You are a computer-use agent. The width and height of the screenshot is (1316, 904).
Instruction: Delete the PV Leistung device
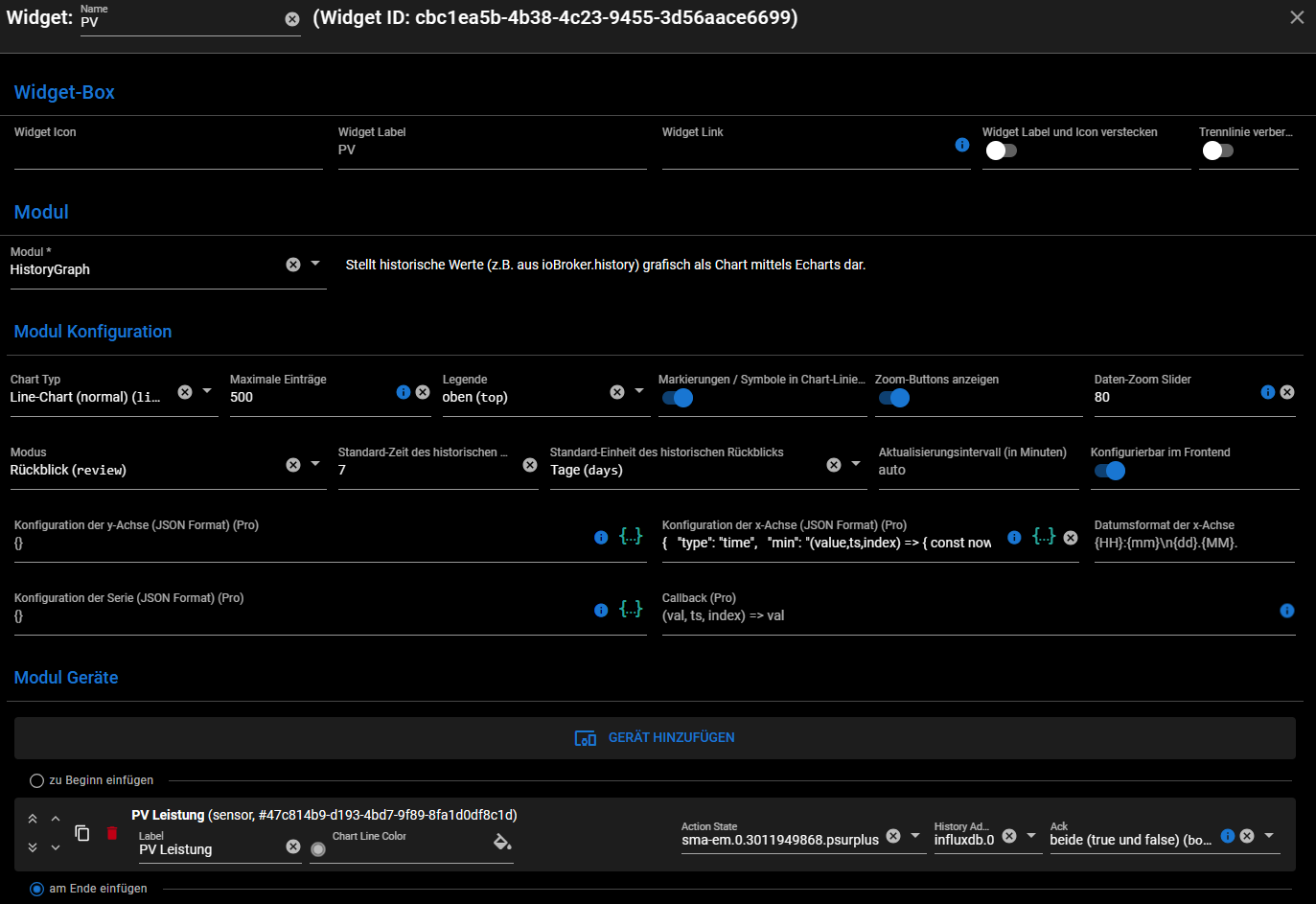click(112, 833)
